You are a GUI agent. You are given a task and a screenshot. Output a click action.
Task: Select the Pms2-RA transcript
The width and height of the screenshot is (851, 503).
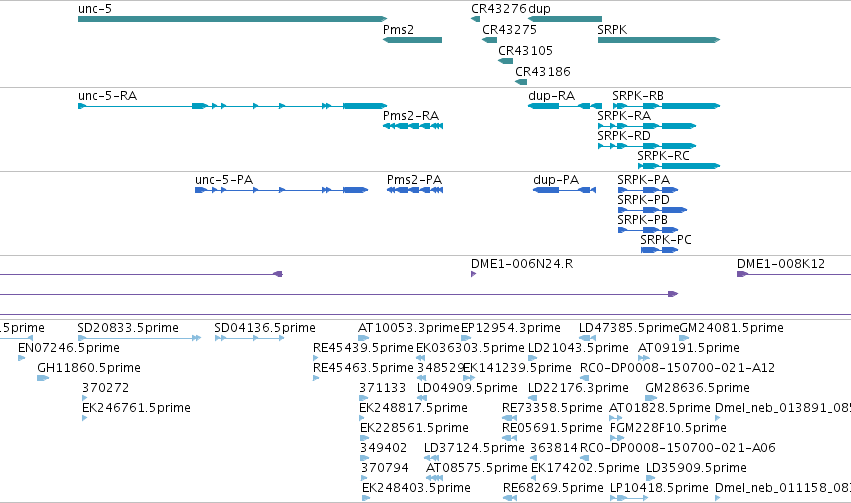[x=413, y=126]
